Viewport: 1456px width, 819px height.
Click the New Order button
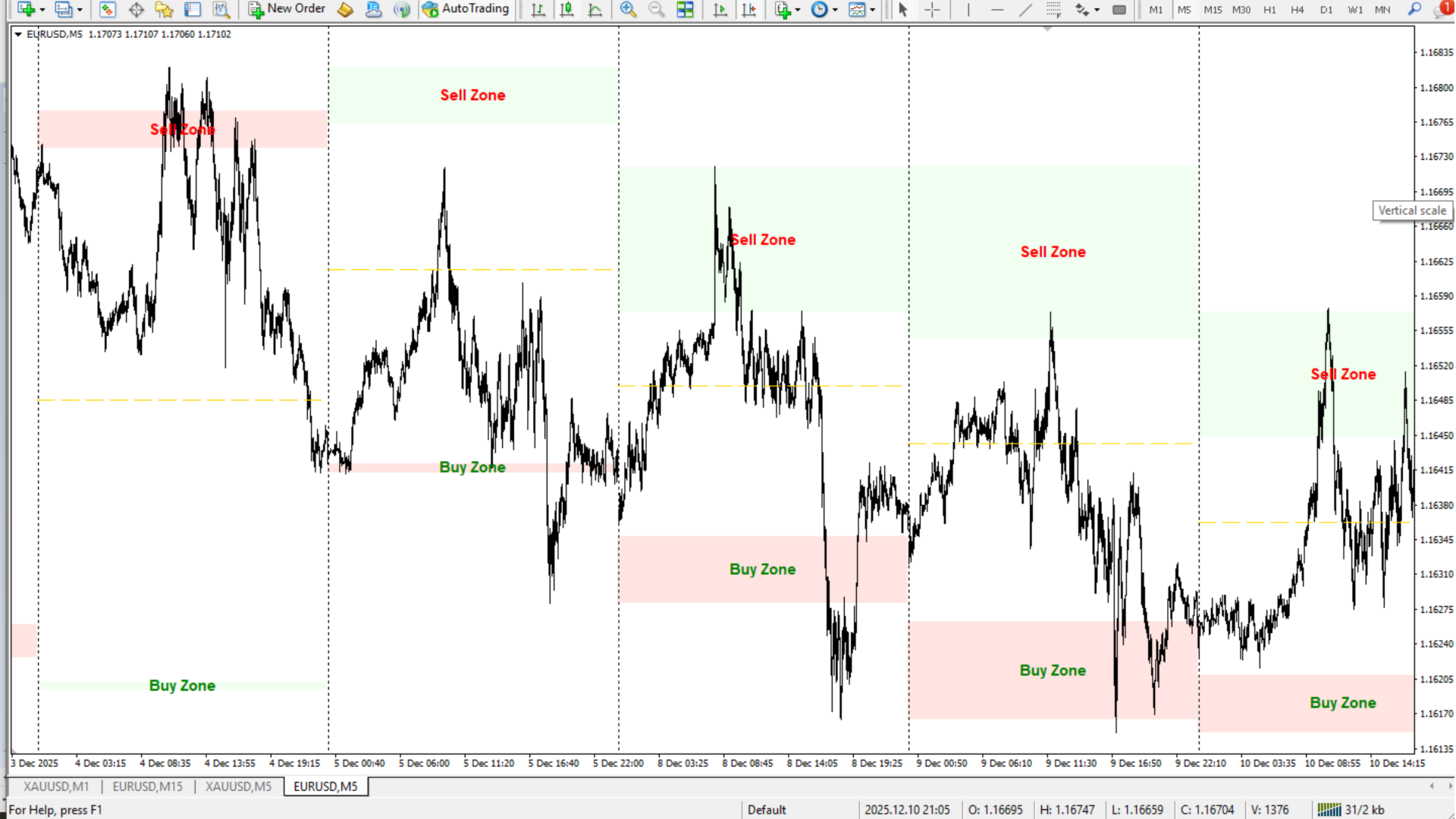point(287,9)
